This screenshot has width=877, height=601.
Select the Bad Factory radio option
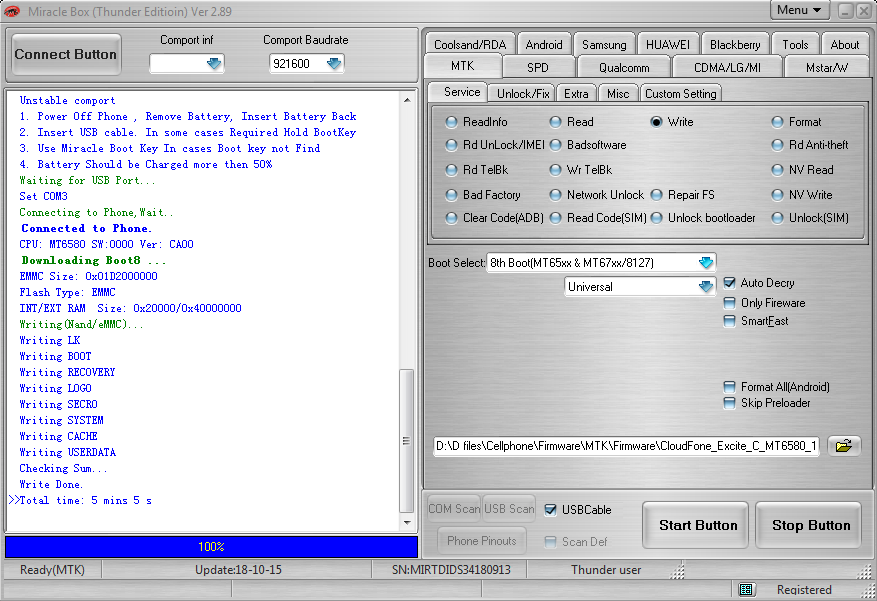451,195
